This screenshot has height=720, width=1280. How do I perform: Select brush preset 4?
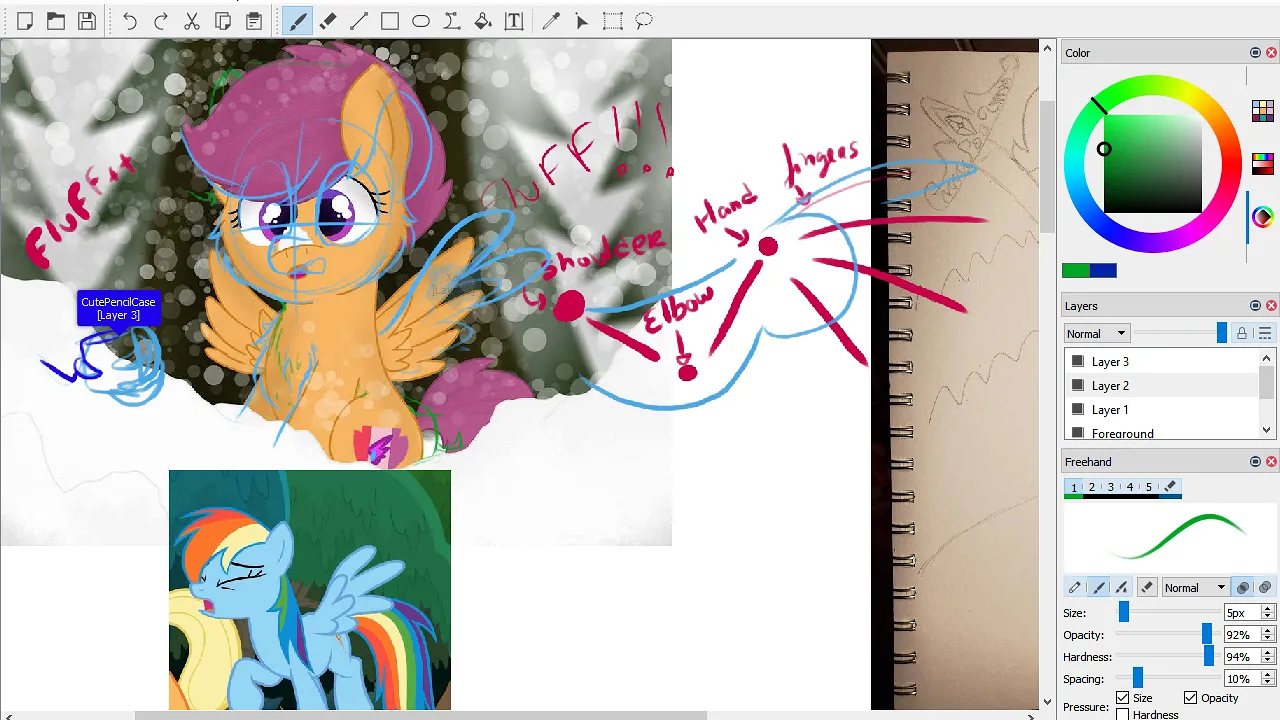coord(1130,487)
